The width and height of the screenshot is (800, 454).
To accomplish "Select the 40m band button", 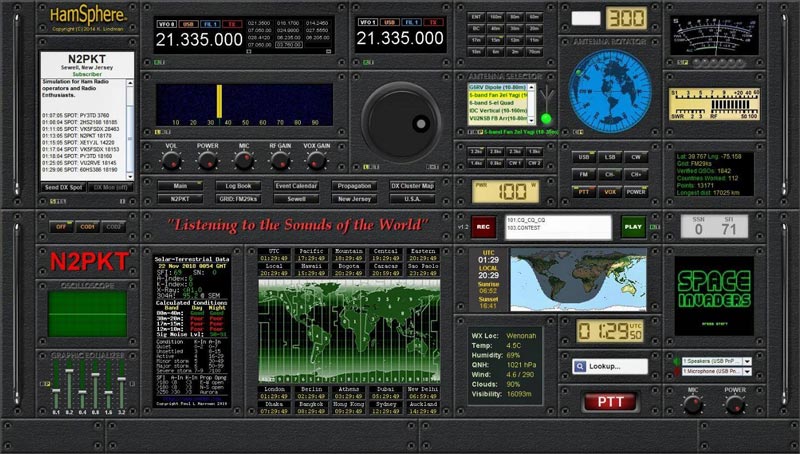I will pos(495,29).
